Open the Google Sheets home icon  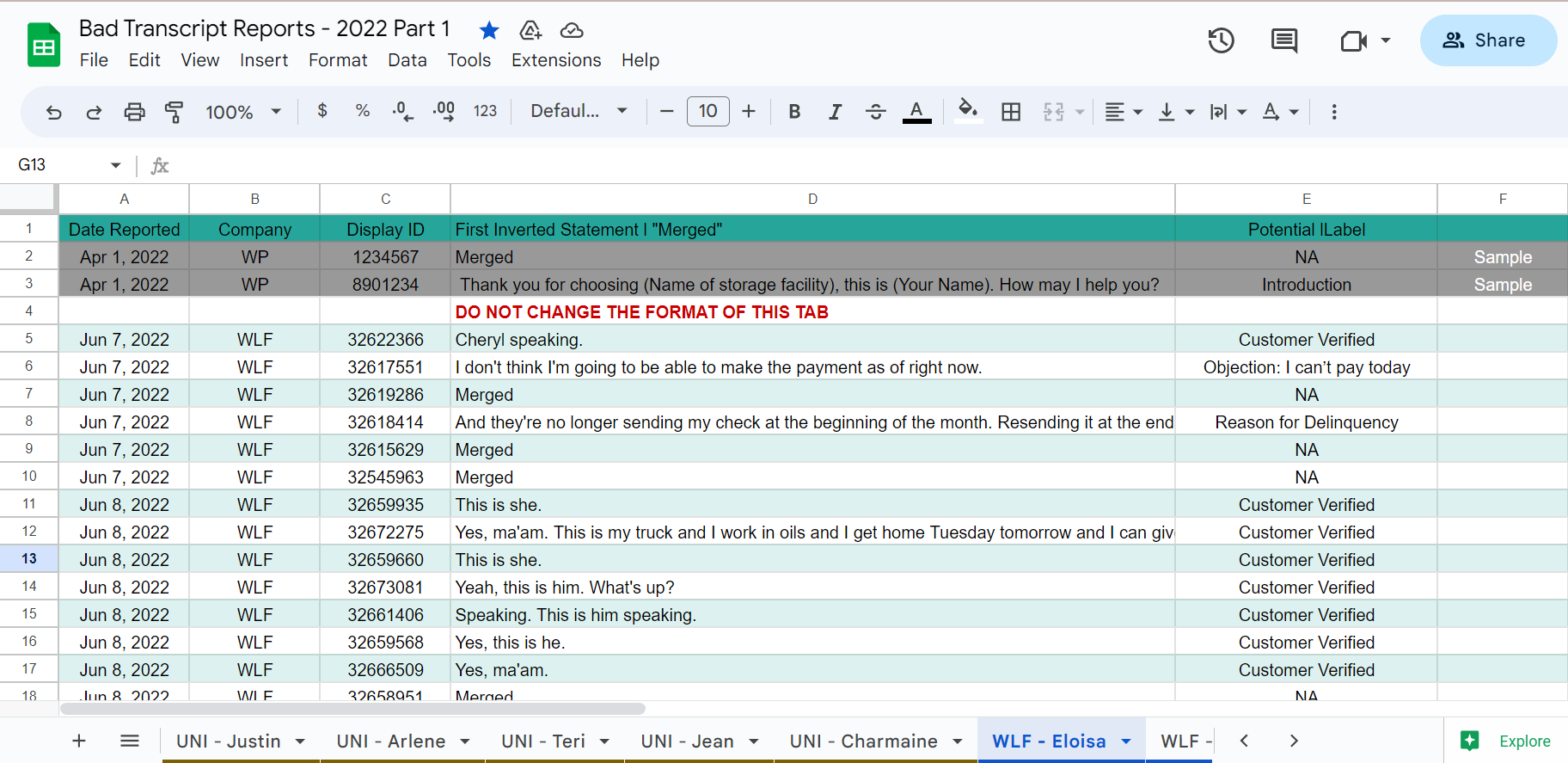(x=44, y=45)
